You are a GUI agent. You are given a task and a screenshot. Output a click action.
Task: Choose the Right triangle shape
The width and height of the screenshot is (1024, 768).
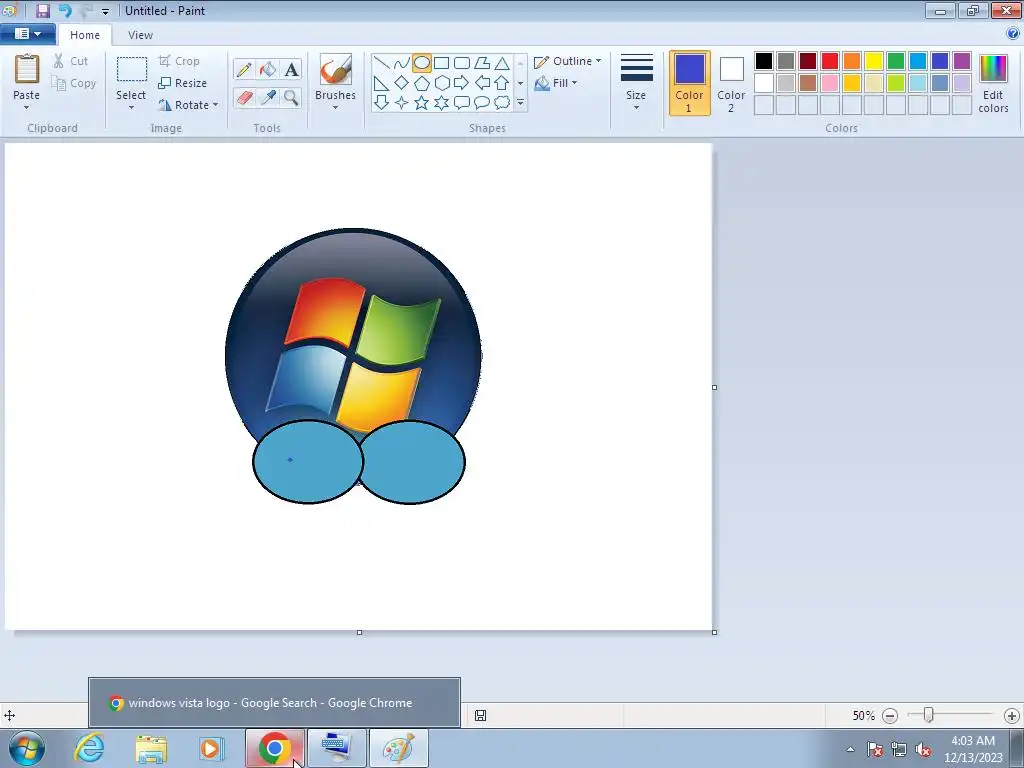(x=381, y=83)
